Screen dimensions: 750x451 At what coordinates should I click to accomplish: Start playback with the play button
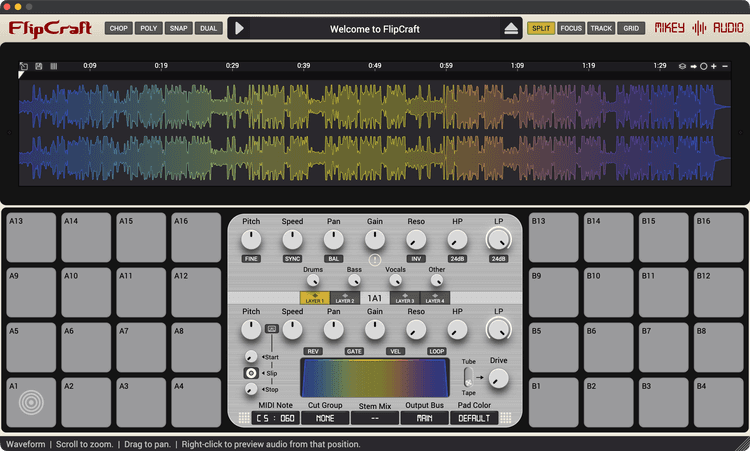[239, 29]
